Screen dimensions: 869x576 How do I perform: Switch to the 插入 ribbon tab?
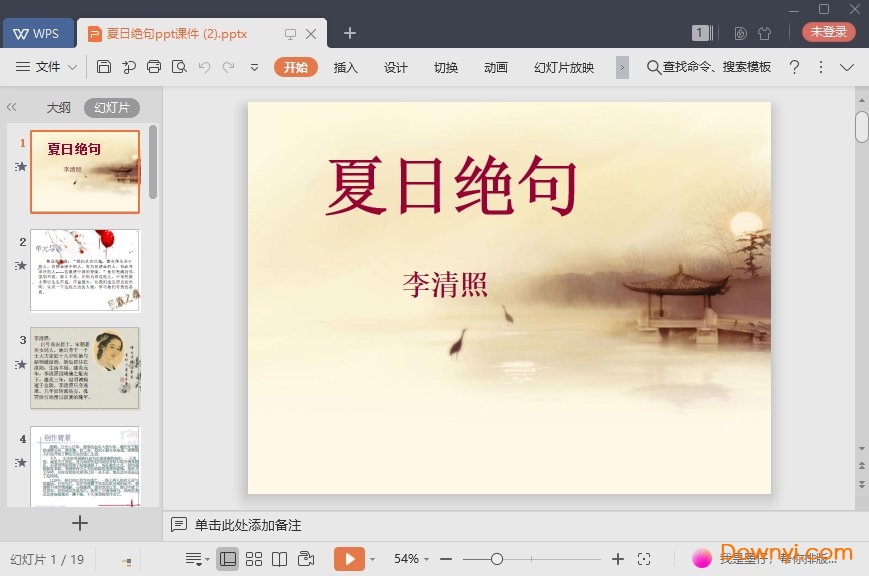pyautogui.click(x=345, y=68)
